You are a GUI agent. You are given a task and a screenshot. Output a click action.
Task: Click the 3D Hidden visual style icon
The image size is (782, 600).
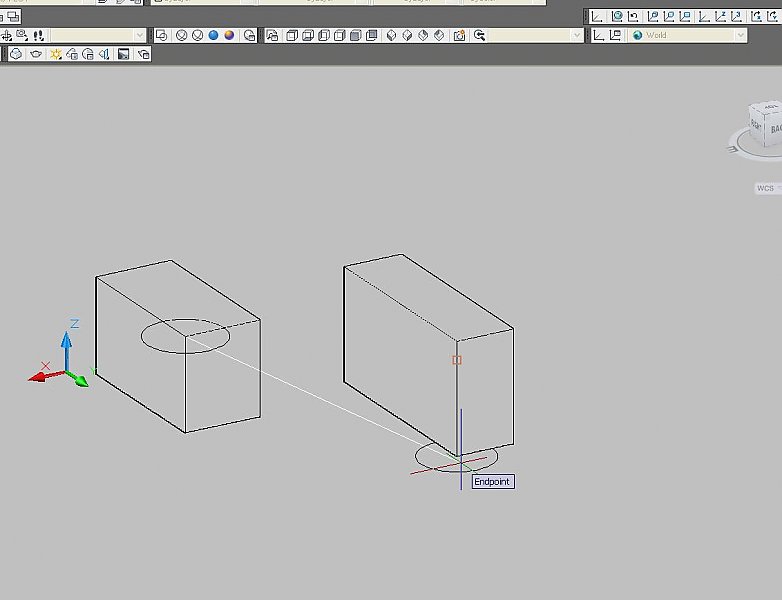[x=197, y=35]
